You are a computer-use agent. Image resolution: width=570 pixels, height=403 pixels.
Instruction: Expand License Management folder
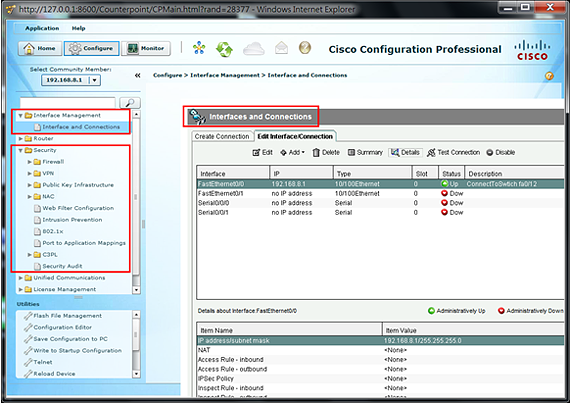(20, 289)
